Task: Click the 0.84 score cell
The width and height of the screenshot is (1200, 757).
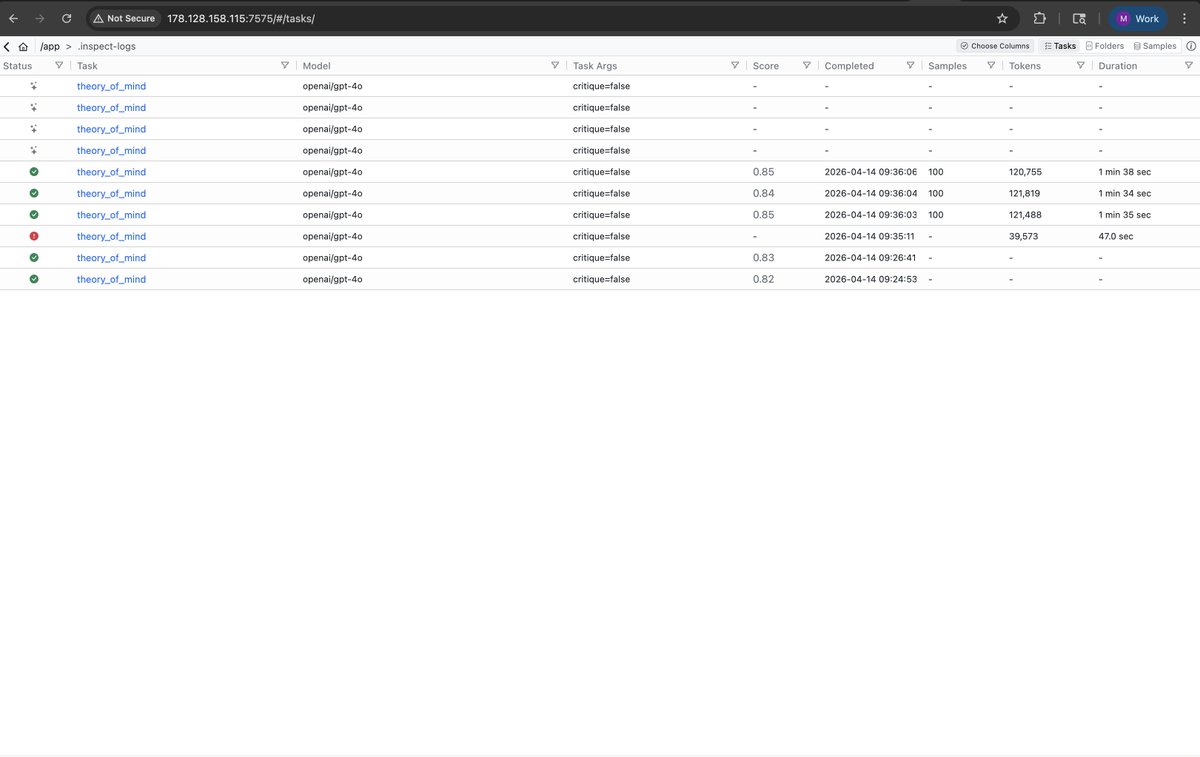Action: click(x=764, y=193)
